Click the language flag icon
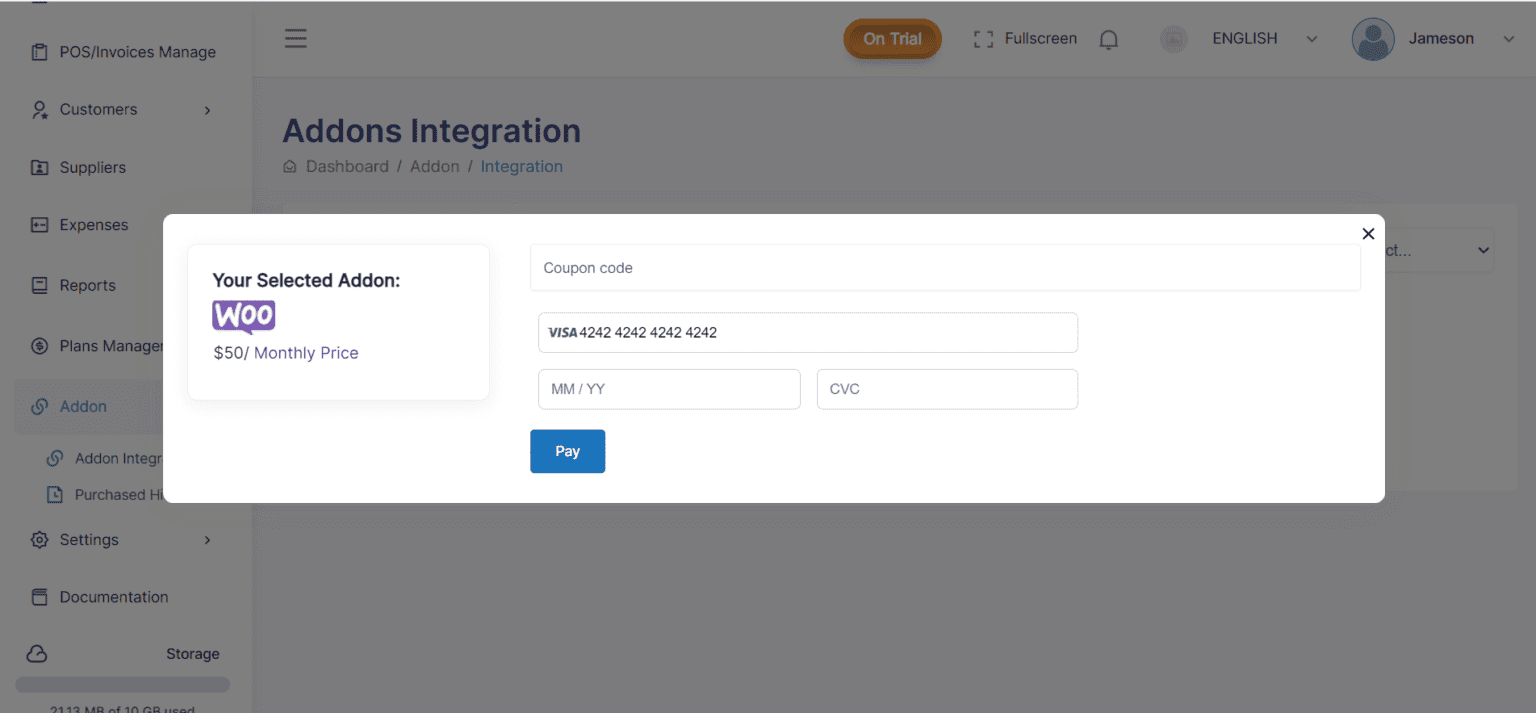 pyautogui.click(x=1173, y=39)
